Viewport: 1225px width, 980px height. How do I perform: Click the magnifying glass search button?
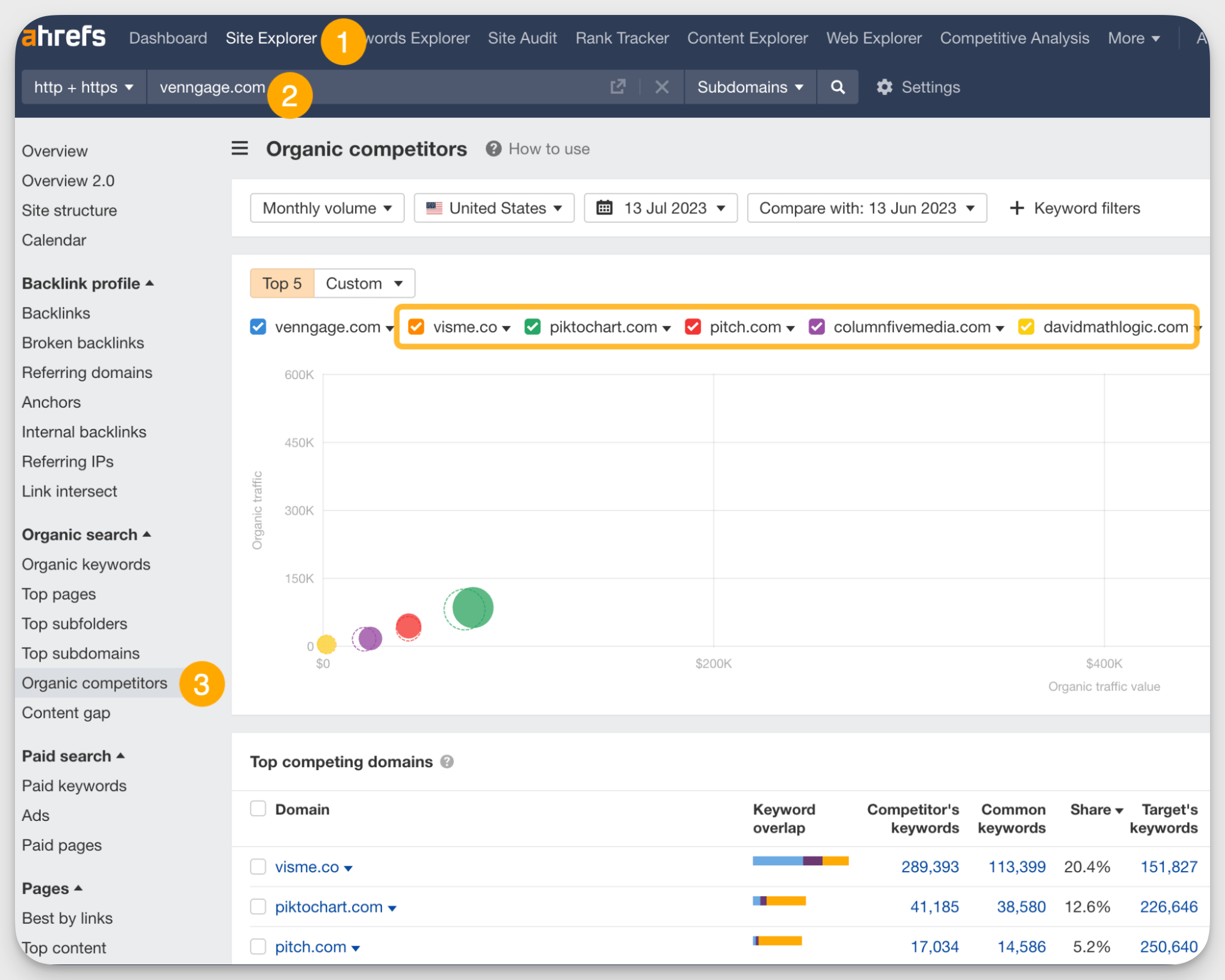(838, 87)
